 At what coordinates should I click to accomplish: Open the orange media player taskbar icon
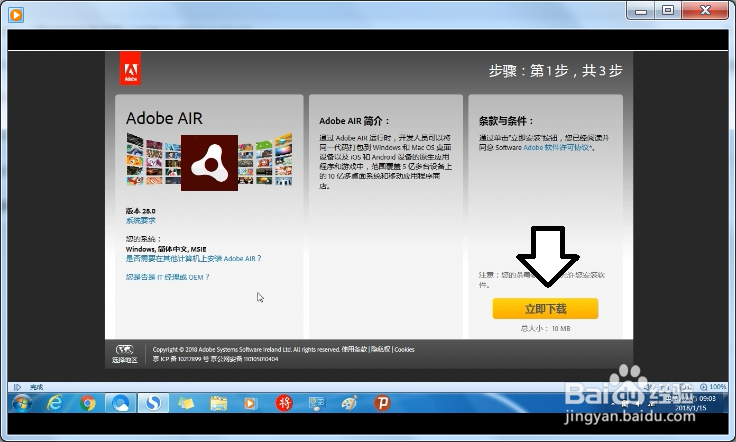(251, 403)
